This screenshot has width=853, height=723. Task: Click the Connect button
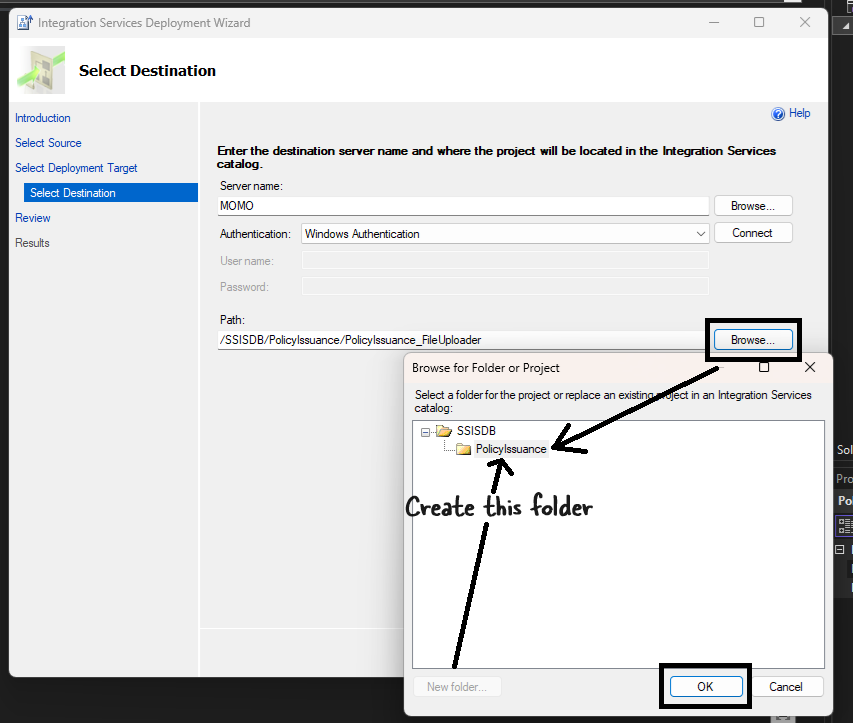pyautogui.click(x=753, y=233)
